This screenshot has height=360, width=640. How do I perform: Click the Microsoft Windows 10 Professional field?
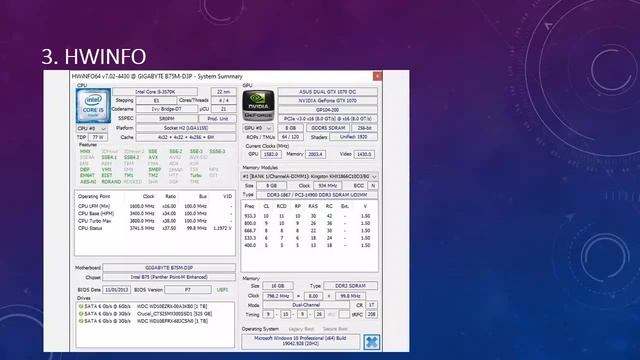(300, 341)
